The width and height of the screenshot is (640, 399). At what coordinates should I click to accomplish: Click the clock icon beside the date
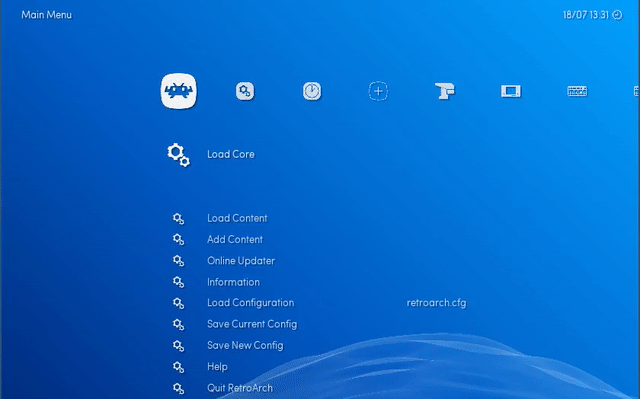tap(618, 15)
